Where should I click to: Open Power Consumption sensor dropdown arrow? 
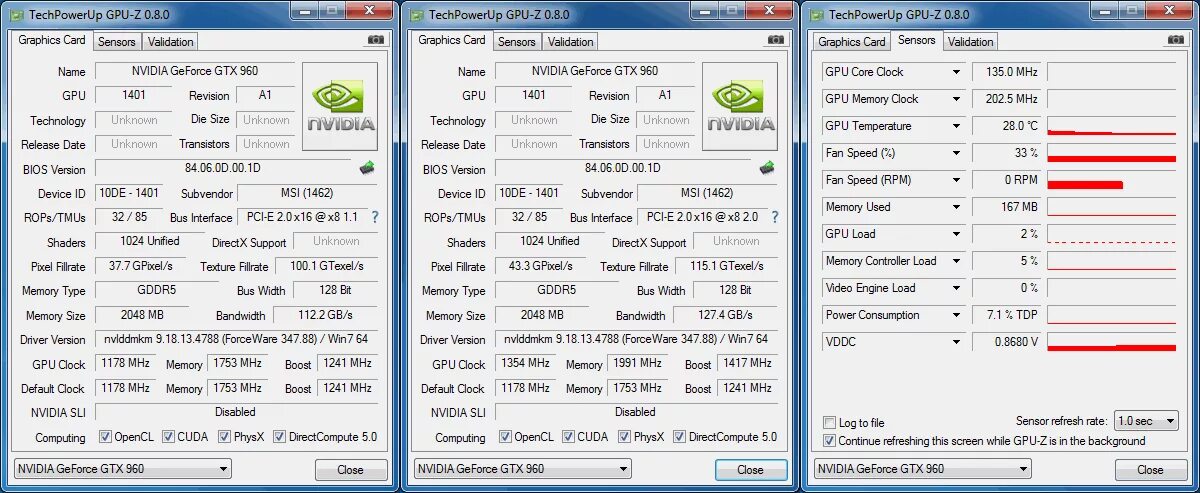click(957, 315)
